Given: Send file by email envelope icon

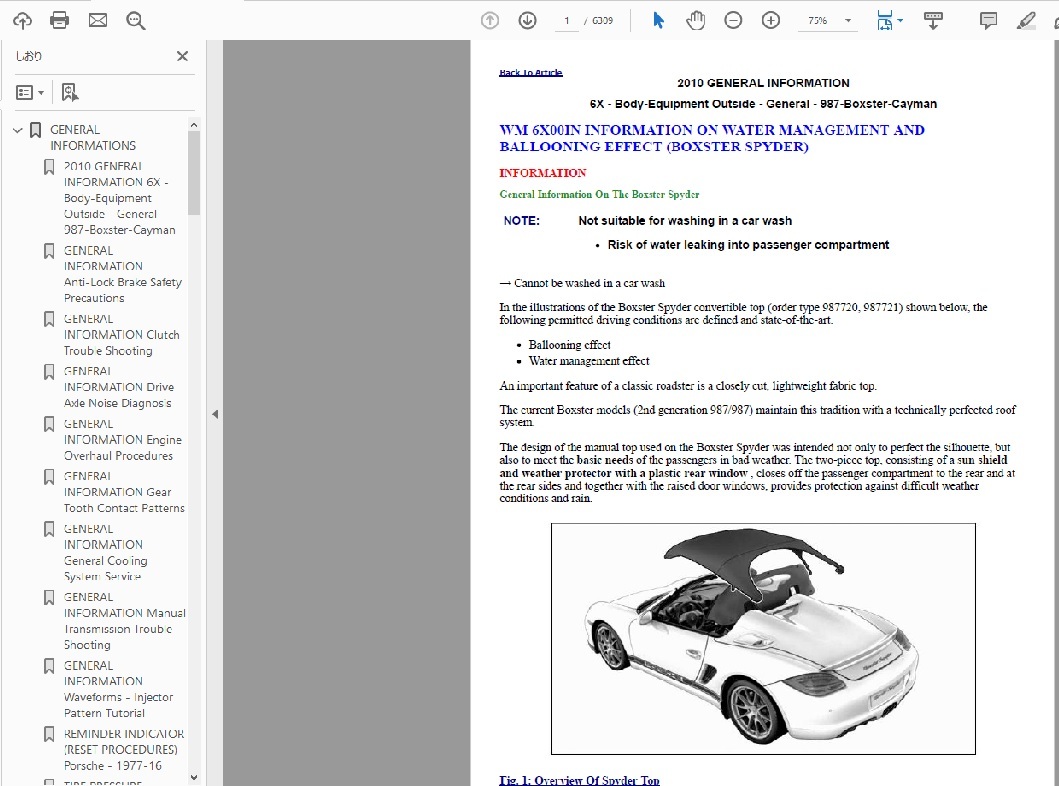Looking at the screenshot, I should (98, 20).
